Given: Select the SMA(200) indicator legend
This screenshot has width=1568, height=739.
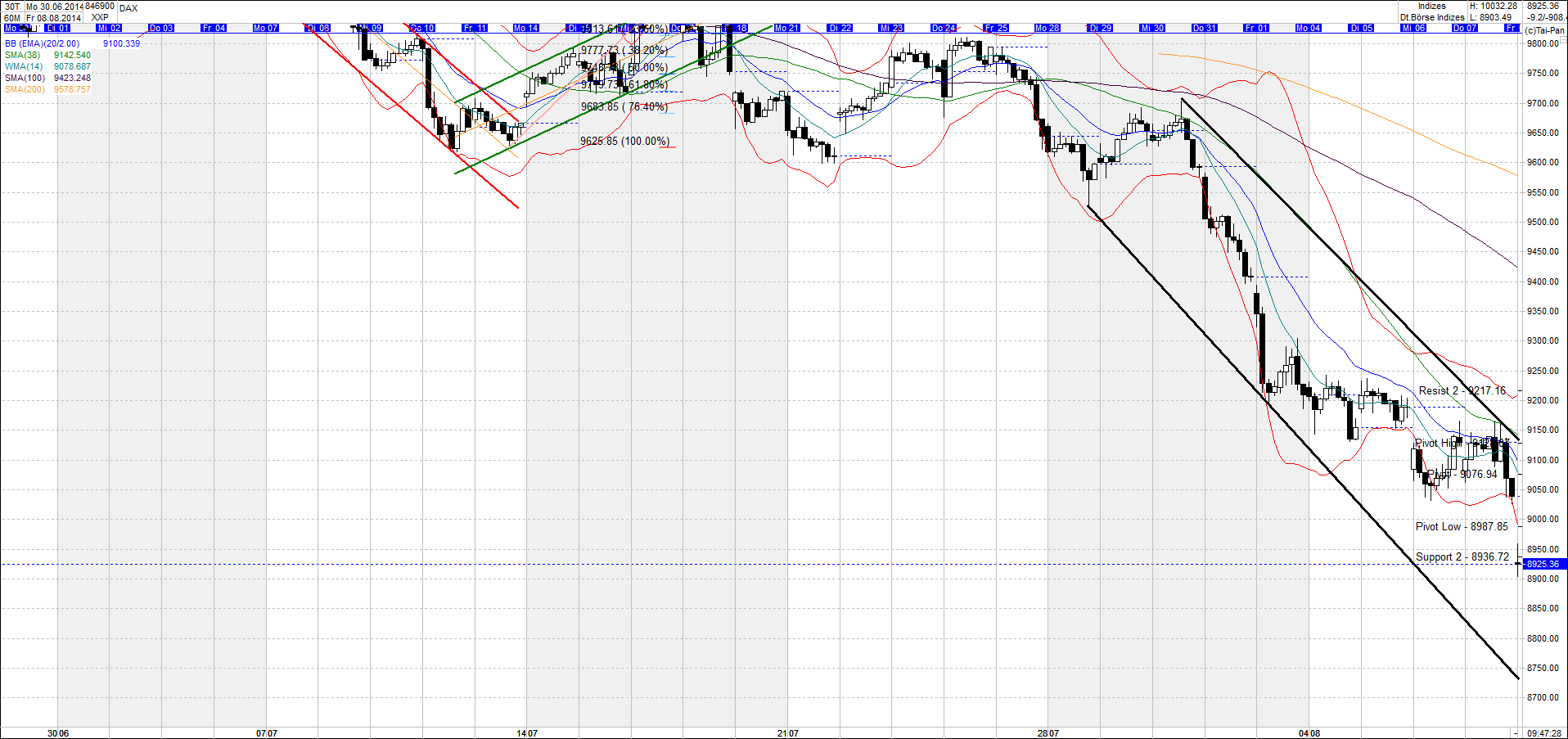Looking at the screenshot, I should point(25,89).
